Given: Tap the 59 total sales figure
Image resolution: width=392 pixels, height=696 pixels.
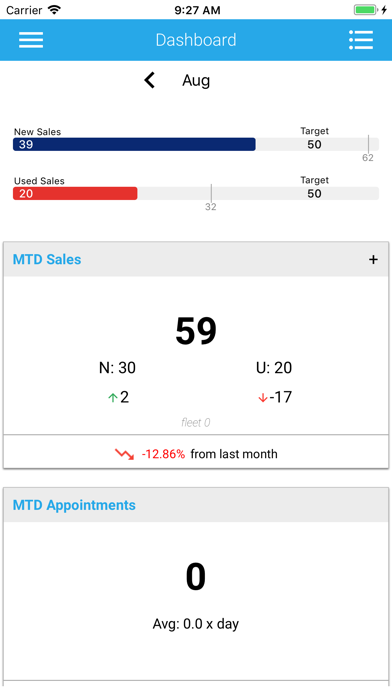Looking at the screenshot, I should point(196,331).
